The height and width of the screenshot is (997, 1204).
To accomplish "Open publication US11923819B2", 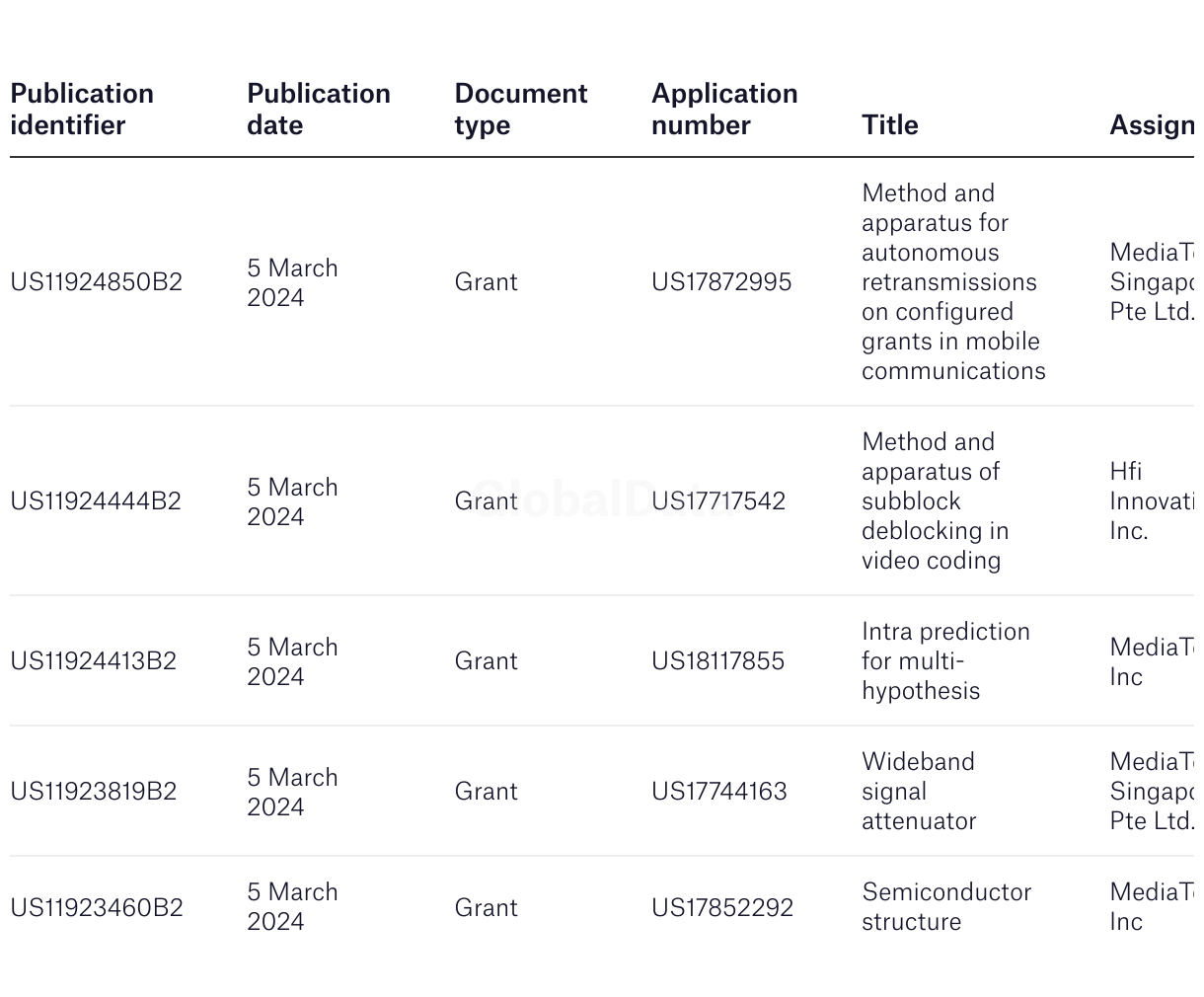I will point(94,792).
